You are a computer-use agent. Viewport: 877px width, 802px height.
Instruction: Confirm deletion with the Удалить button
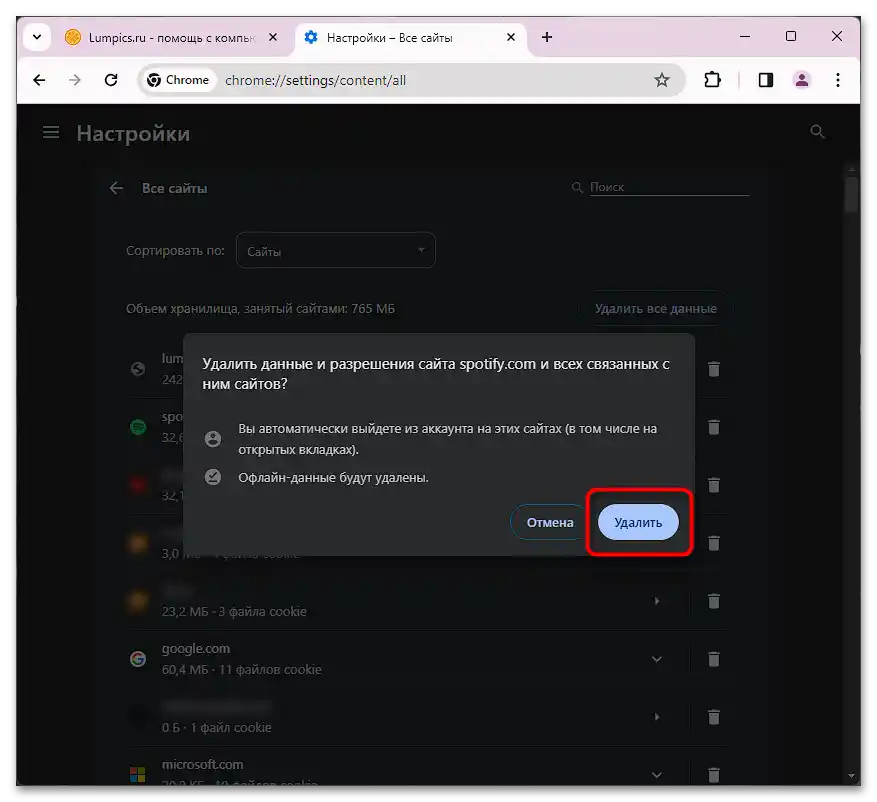(637, 521)
